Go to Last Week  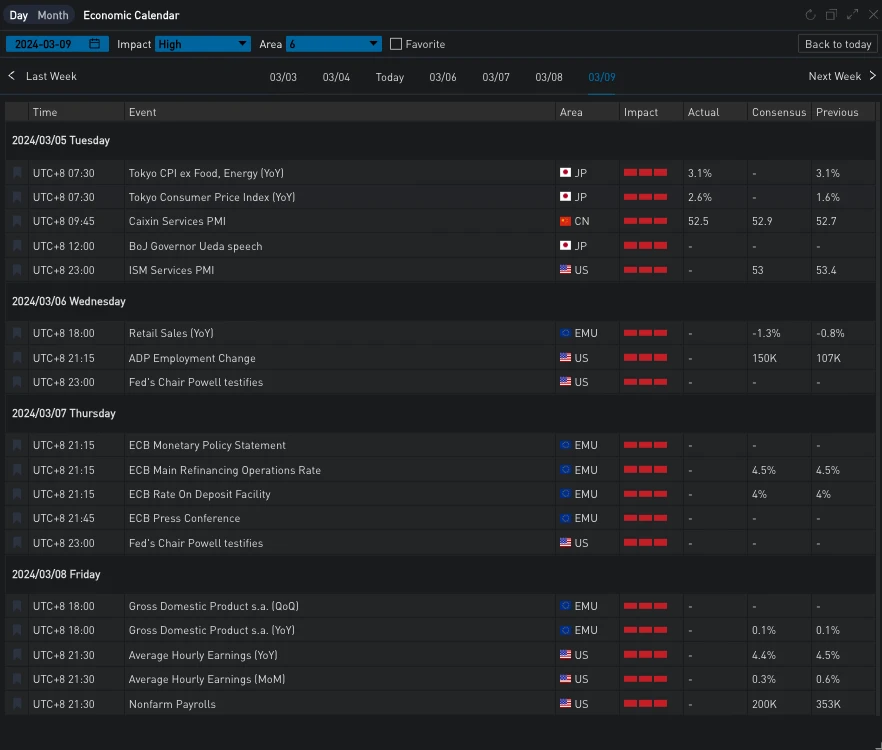(42, 76)
